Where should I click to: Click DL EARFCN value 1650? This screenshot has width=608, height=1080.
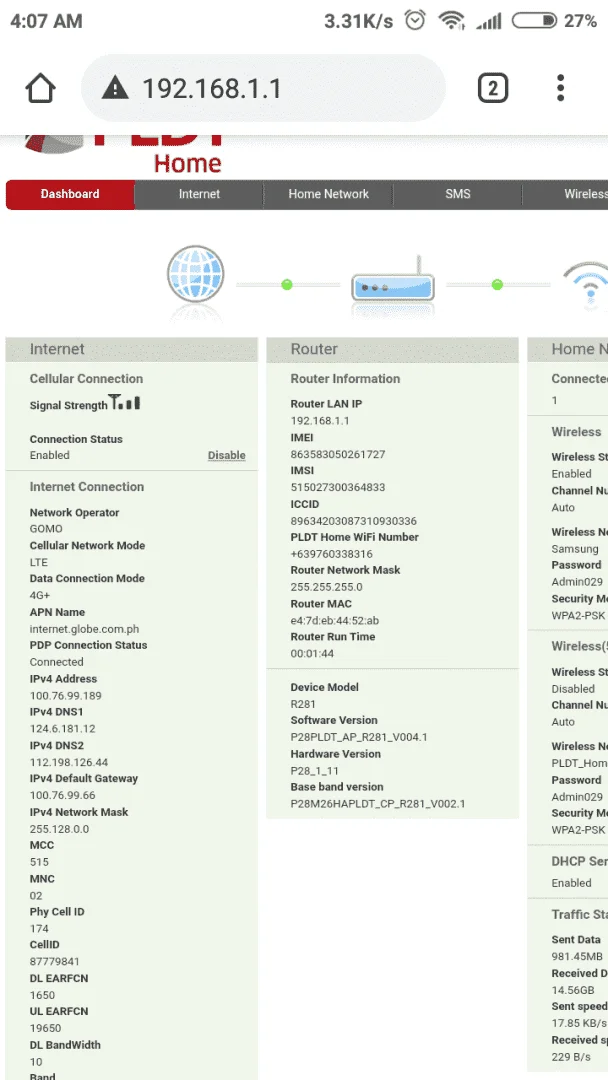[42, 995]
